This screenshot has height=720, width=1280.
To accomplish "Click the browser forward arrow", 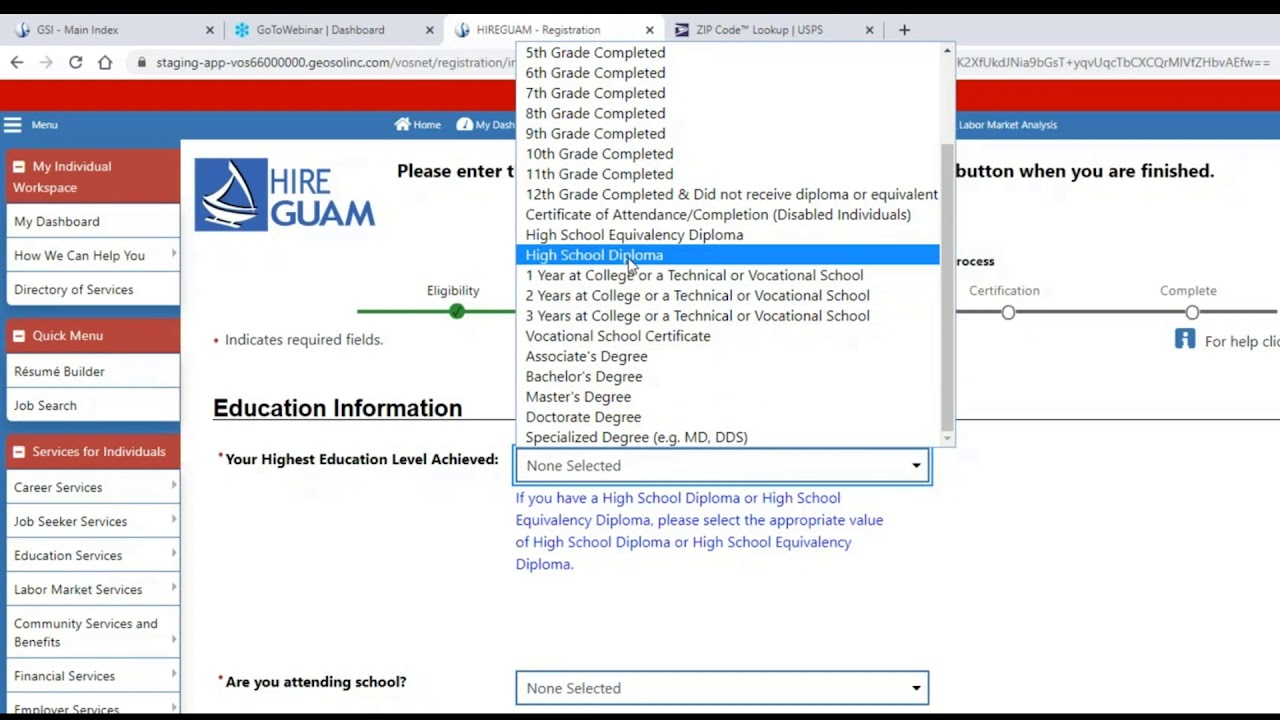I will [46, 62].
